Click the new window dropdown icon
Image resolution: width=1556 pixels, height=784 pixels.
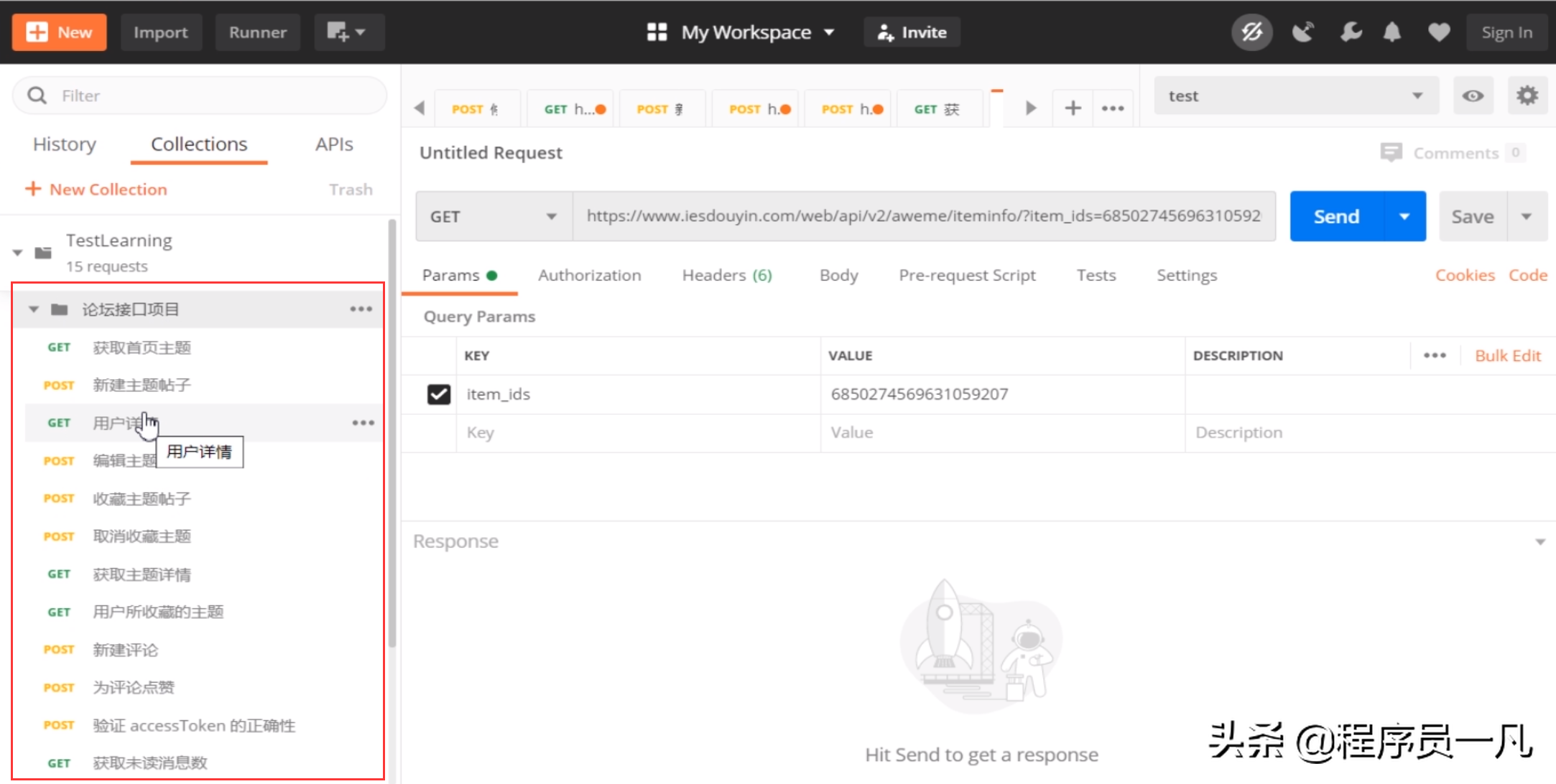coord(348,32)
